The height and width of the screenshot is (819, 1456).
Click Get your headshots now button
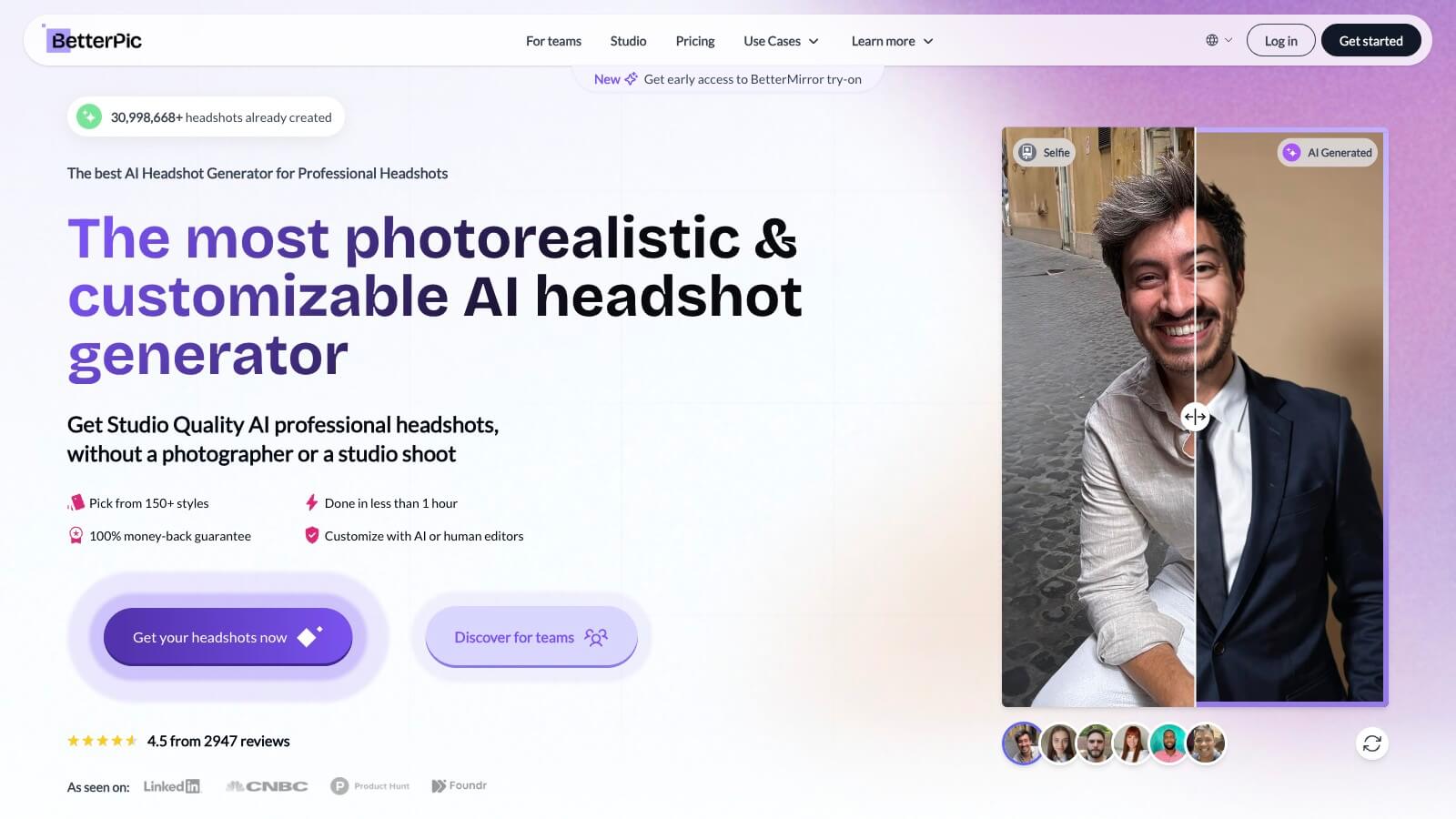coord(227,637)
